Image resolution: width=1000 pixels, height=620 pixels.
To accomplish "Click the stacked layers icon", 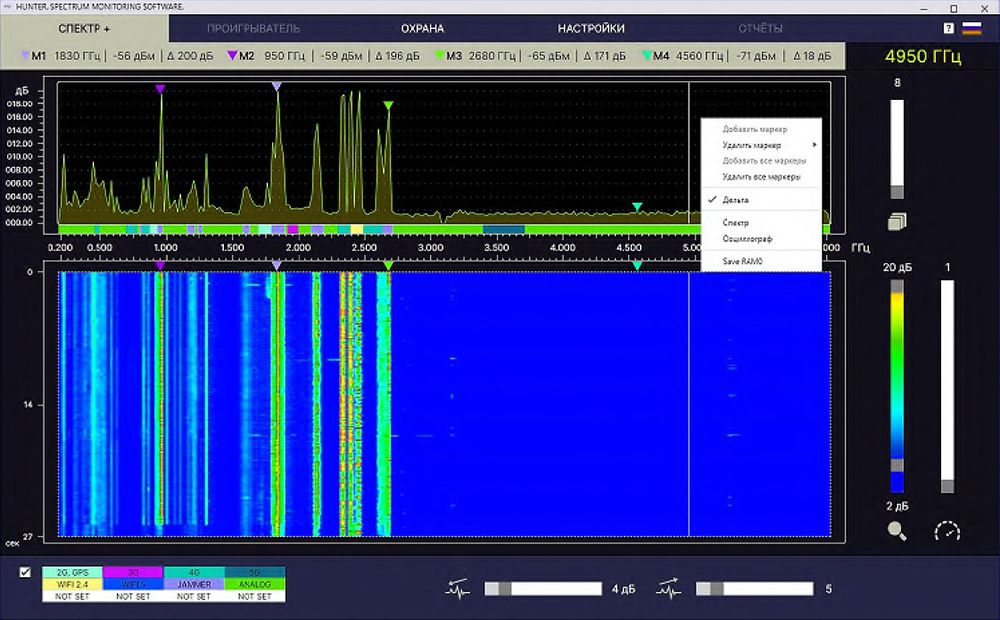I will click(x=897, y=221).
